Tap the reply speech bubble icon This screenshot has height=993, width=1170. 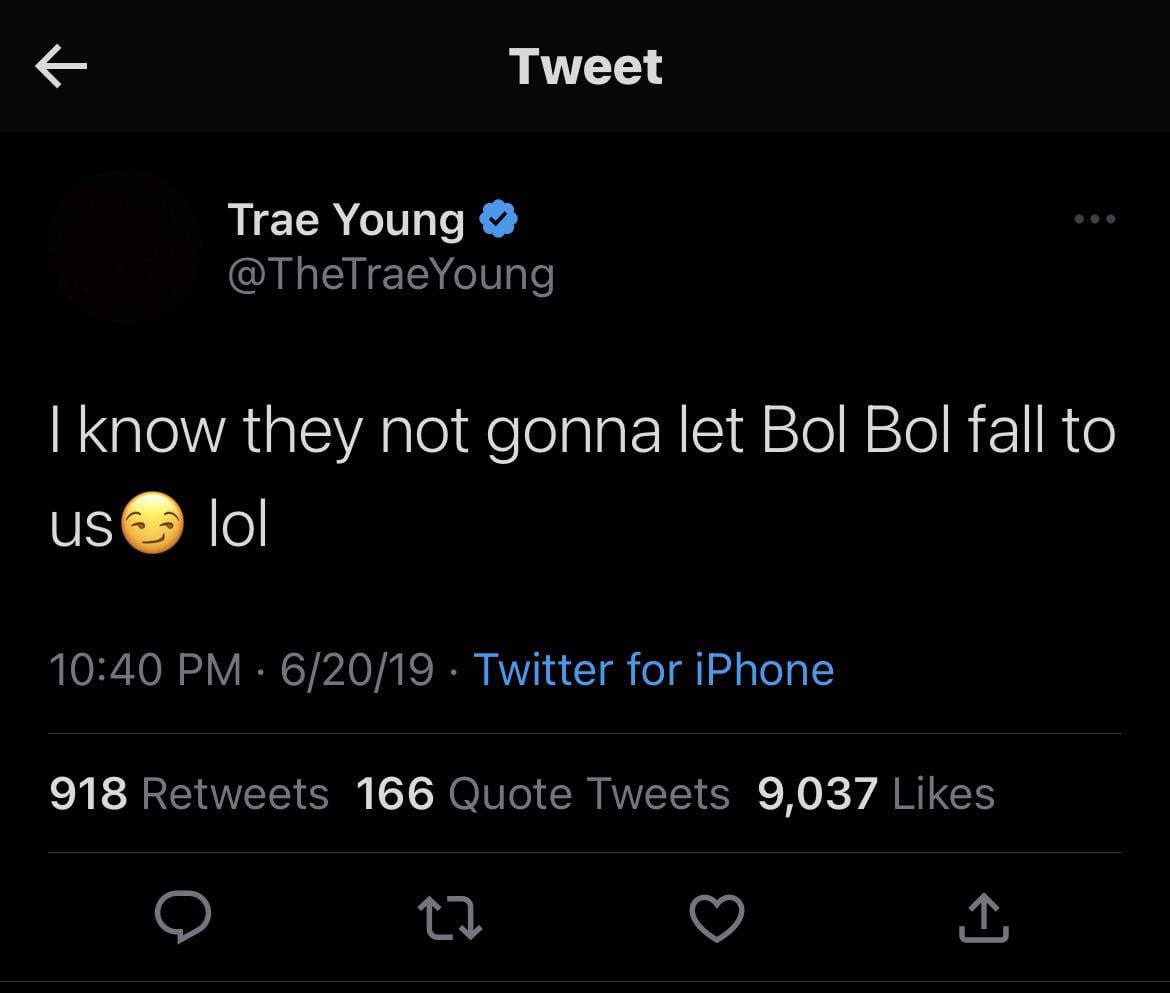pos(183,917)
